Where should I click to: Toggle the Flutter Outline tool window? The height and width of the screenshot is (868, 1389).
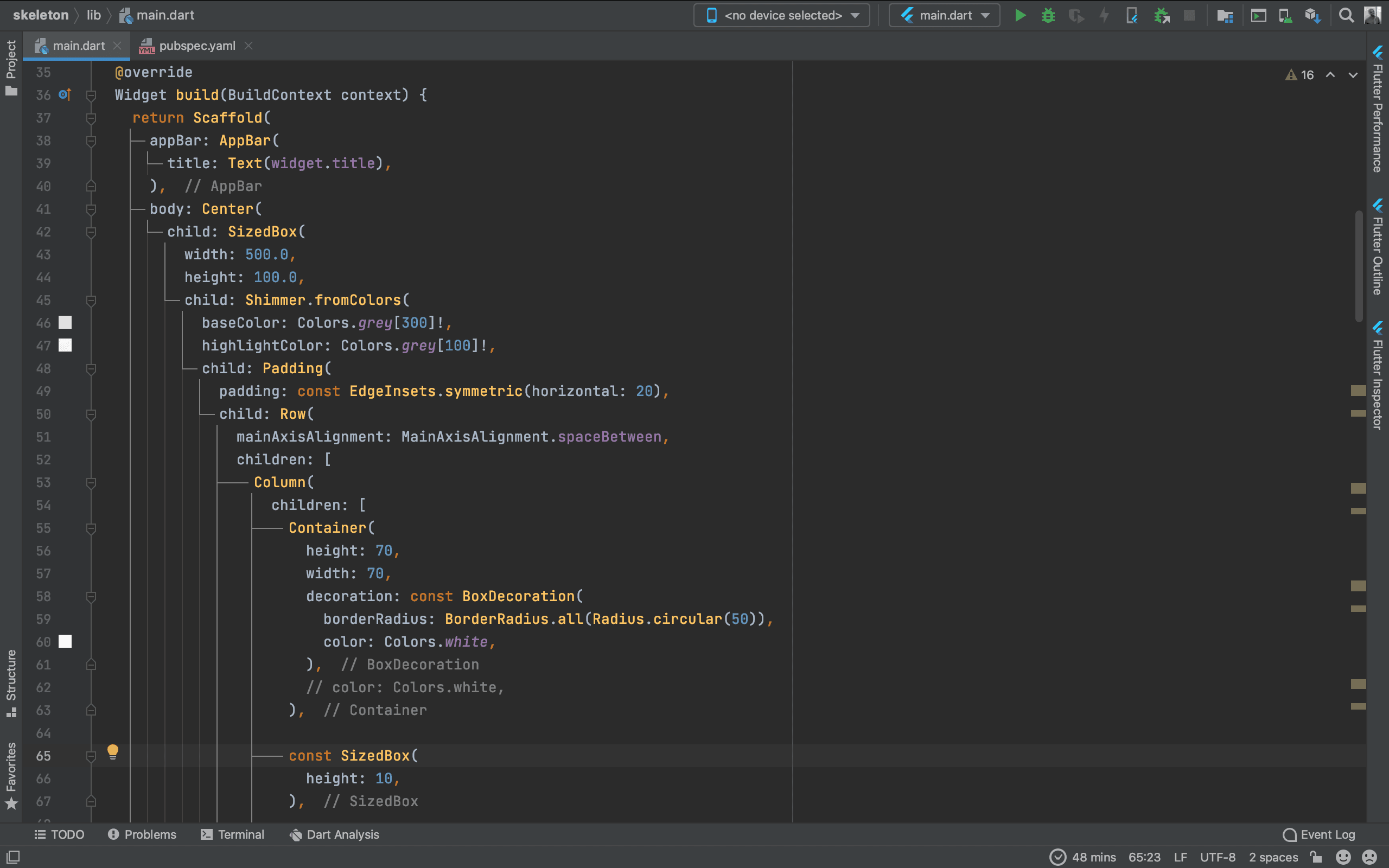1378,247
